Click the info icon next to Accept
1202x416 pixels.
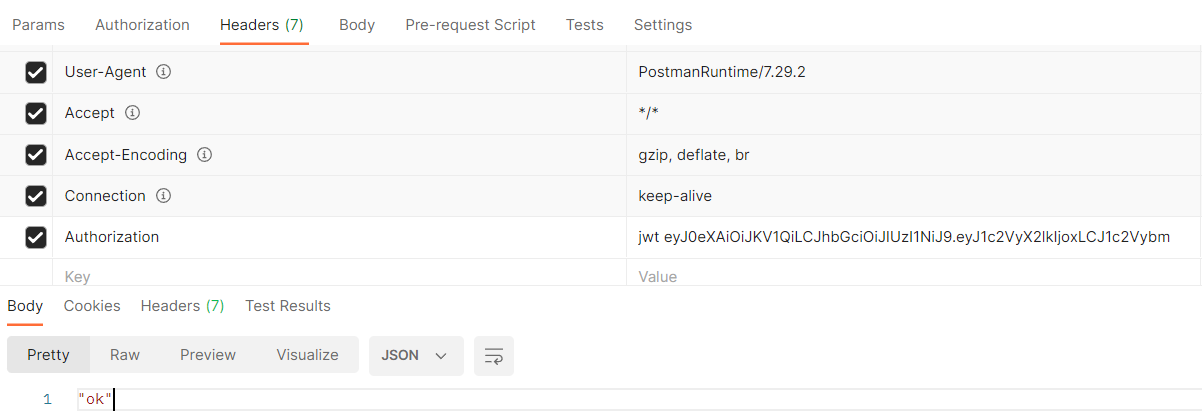coord(132,113)
